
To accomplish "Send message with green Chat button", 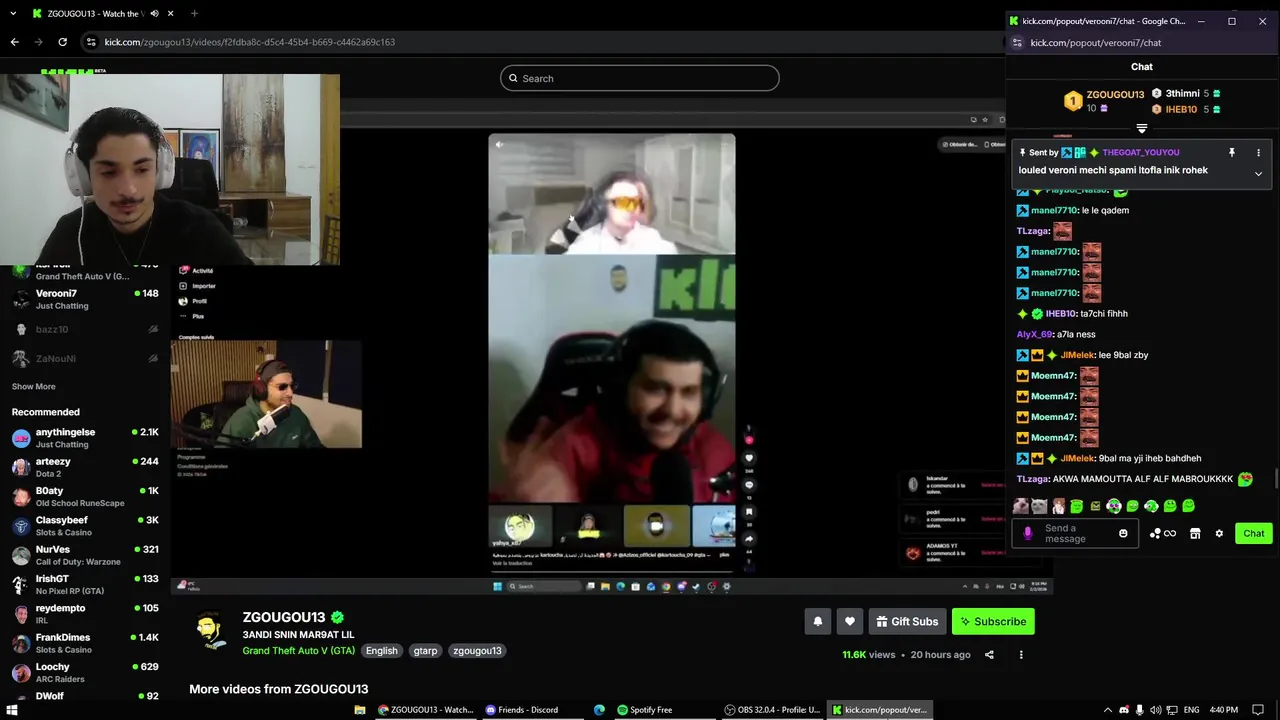I will [1254, 534].
